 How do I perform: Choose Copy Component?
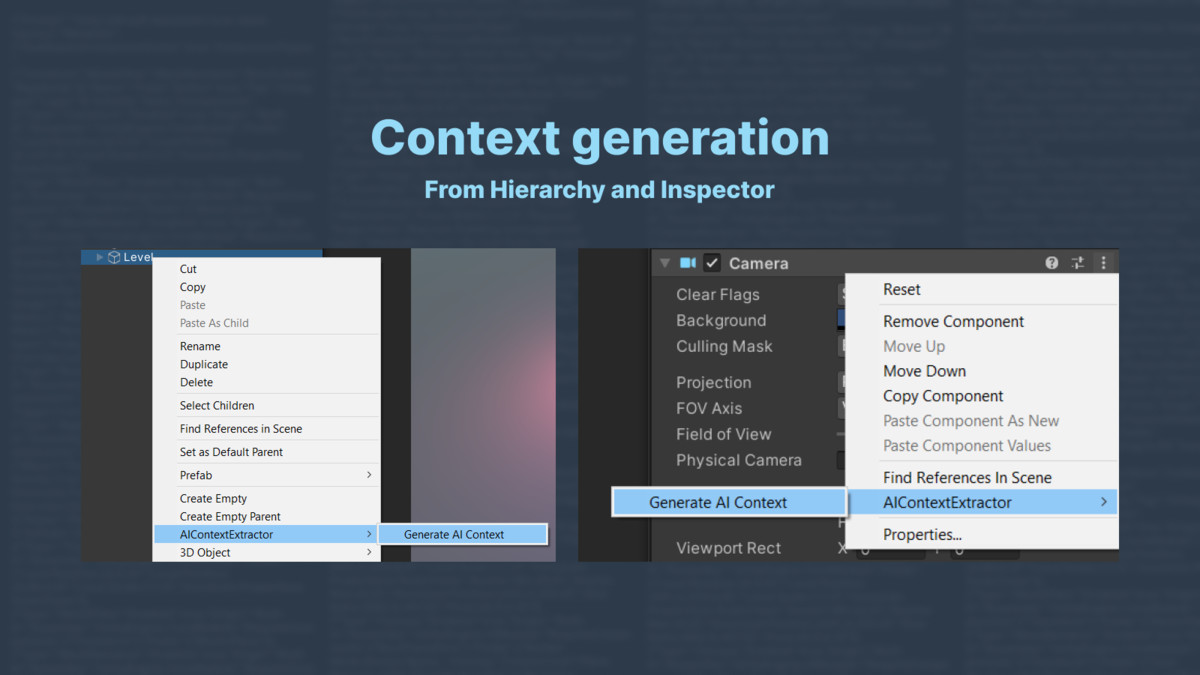[982, 396]
